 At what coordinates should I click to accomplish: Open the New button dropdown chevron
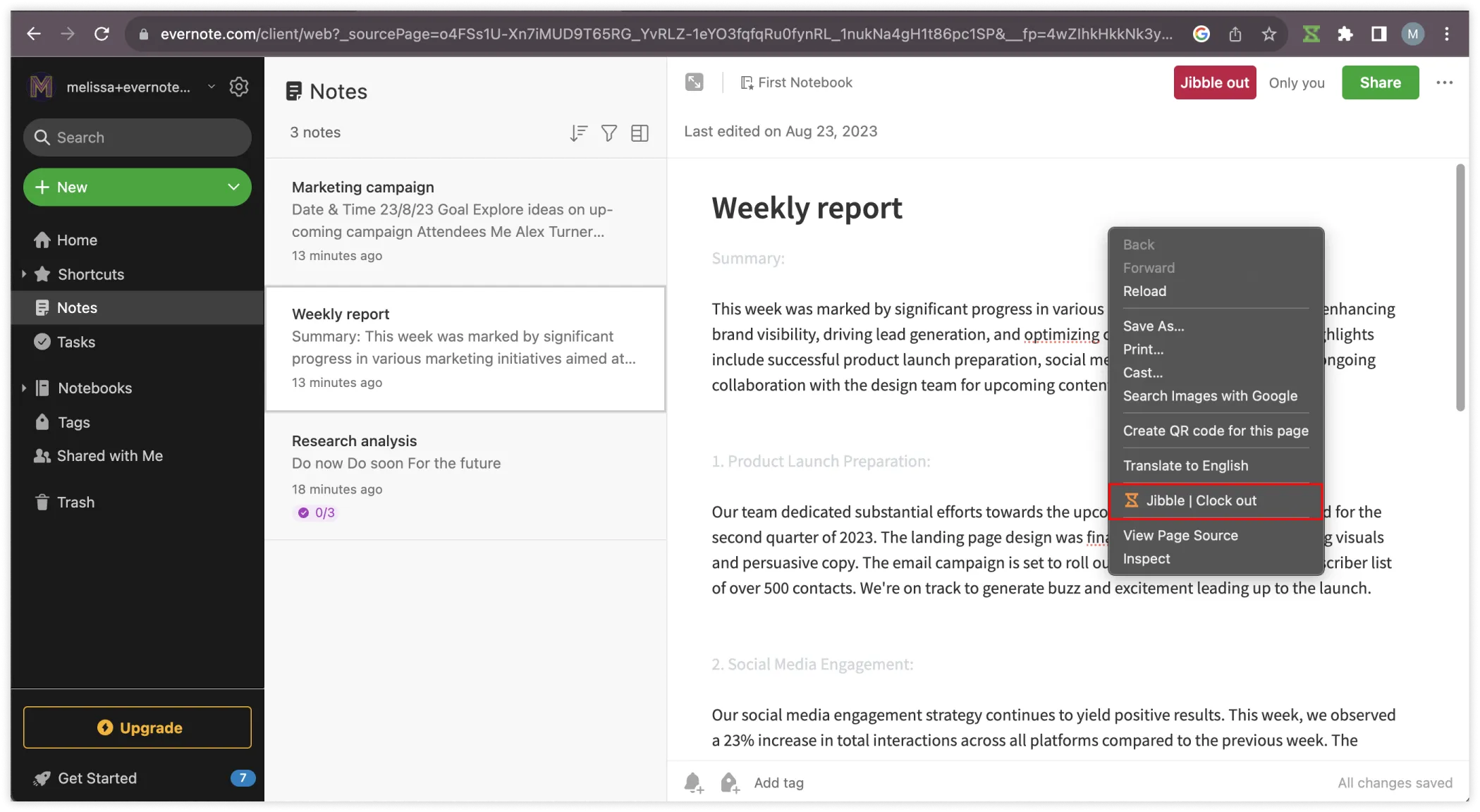click(x=233, y=187)
